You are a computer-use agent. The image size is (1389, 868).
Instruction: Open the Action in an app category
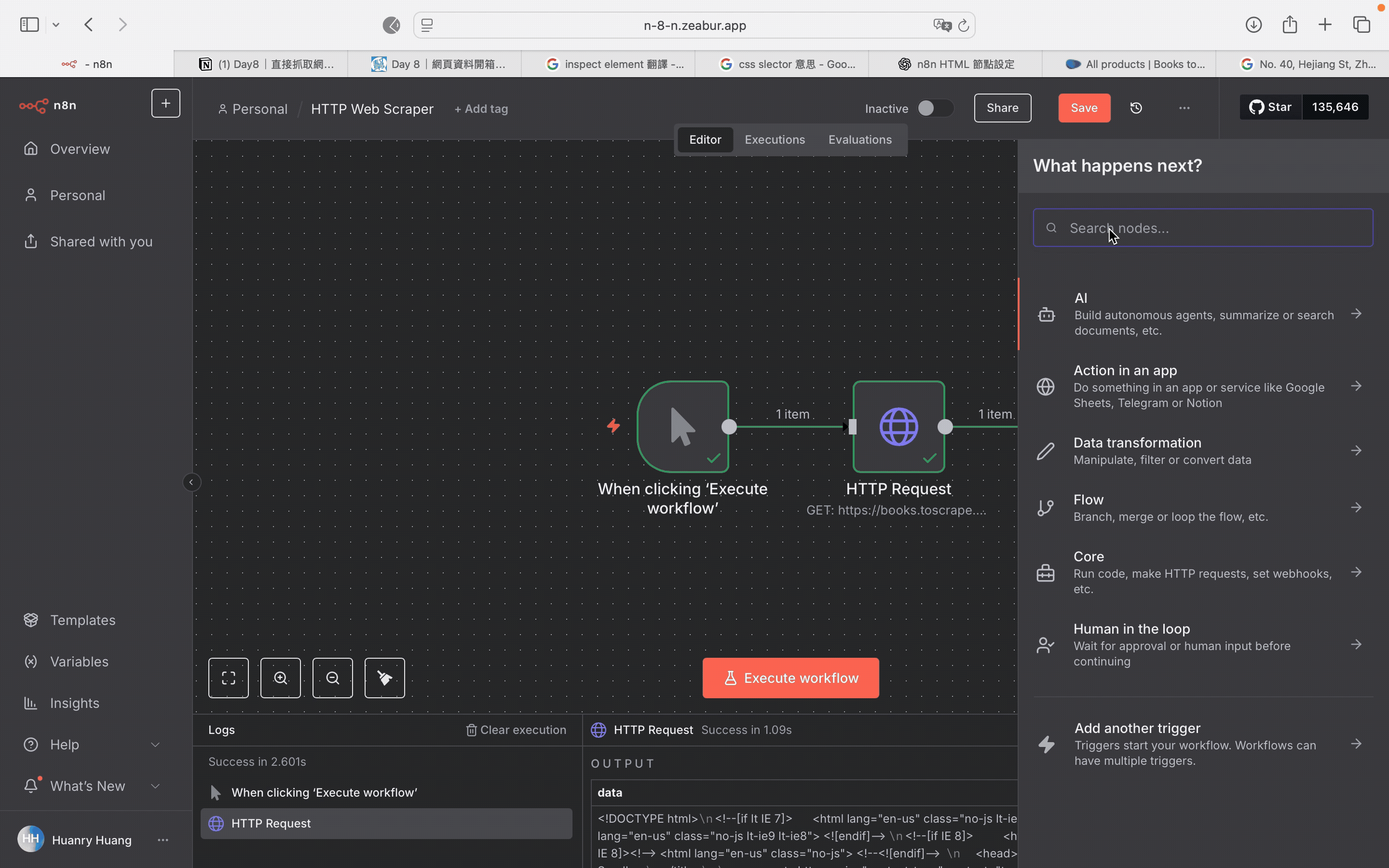[1203, 386]
